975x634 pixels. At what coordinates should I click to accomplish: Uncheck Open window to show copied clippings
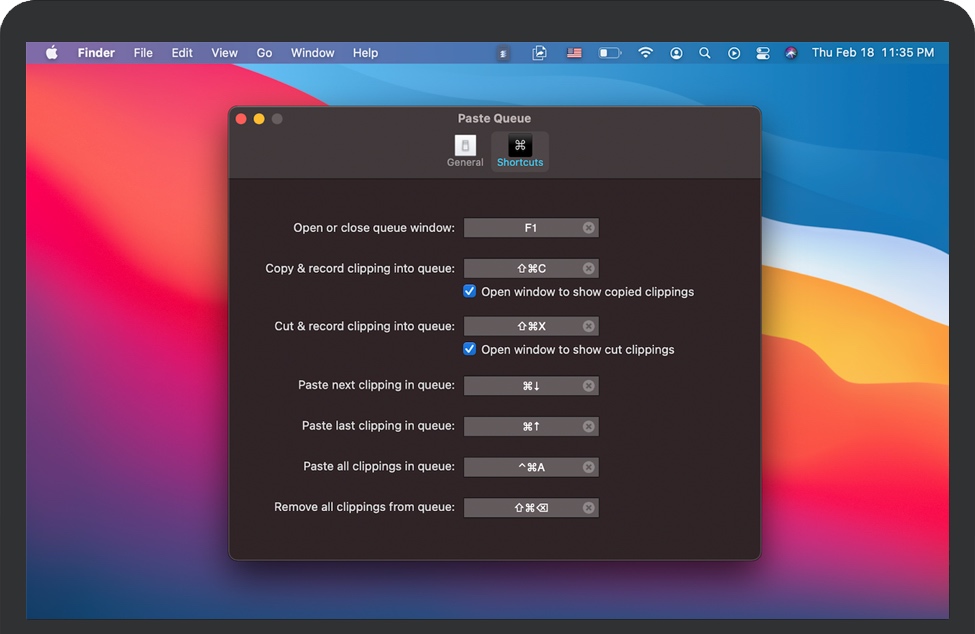click(470, 292)
